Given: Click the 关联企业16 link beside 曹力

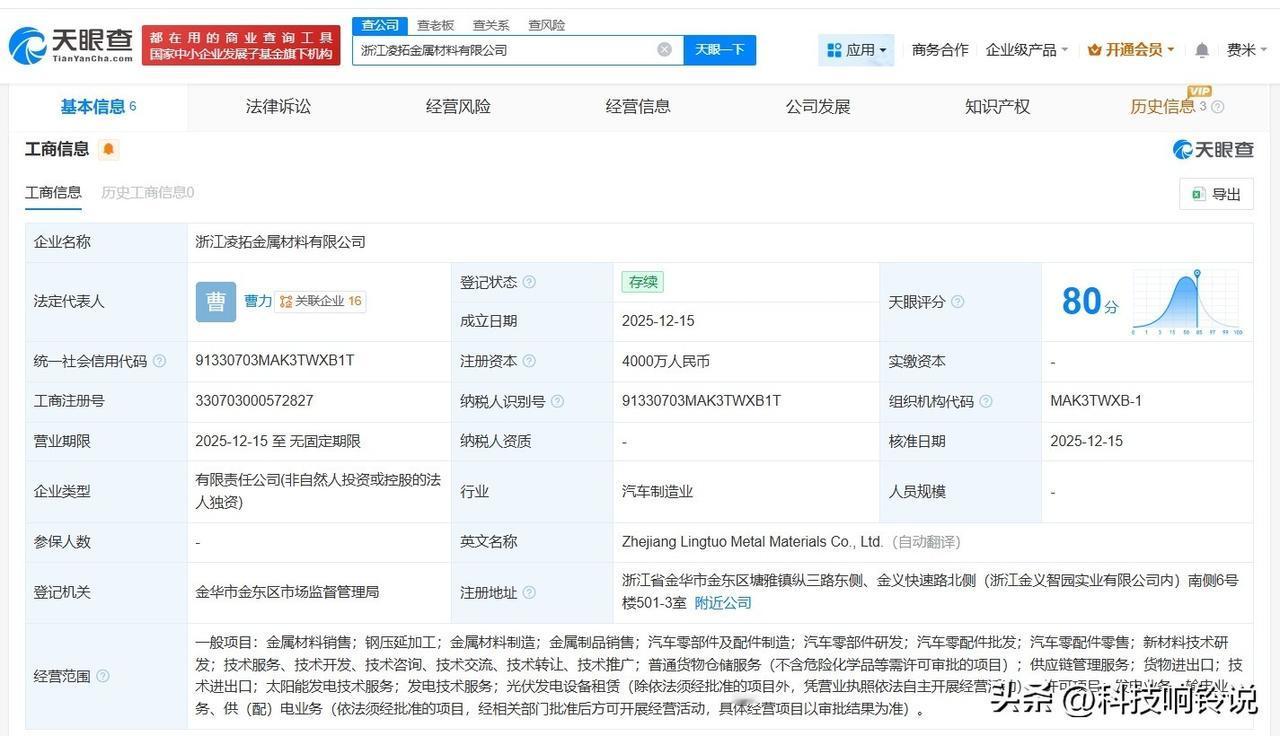Looking at the screenshot, I should click(320, 301).
